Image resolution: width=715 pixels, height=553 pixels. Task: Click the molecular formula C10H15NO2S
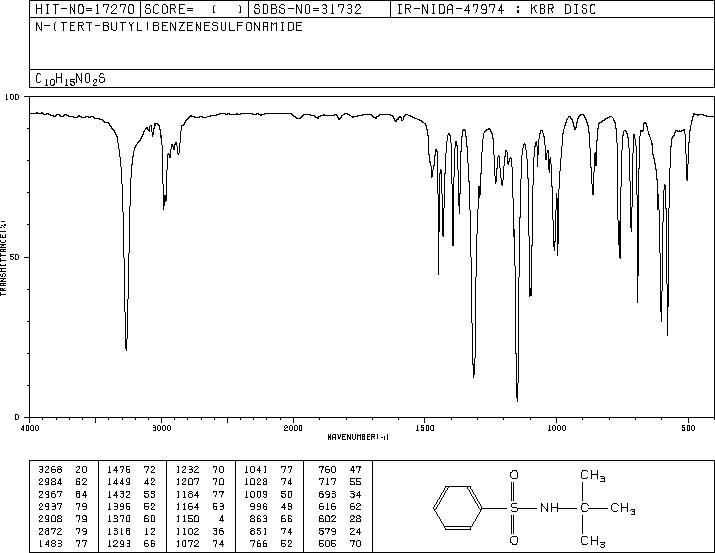click(70, 79)
